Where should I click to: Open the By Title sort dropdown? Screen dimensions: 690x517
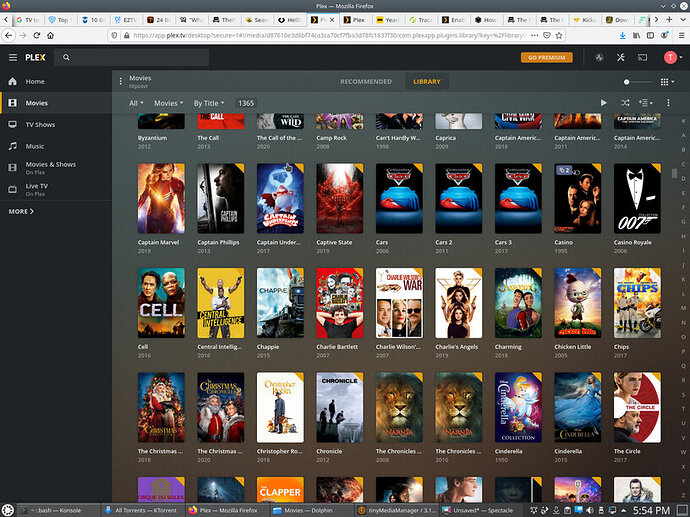[x=209, y=103]
